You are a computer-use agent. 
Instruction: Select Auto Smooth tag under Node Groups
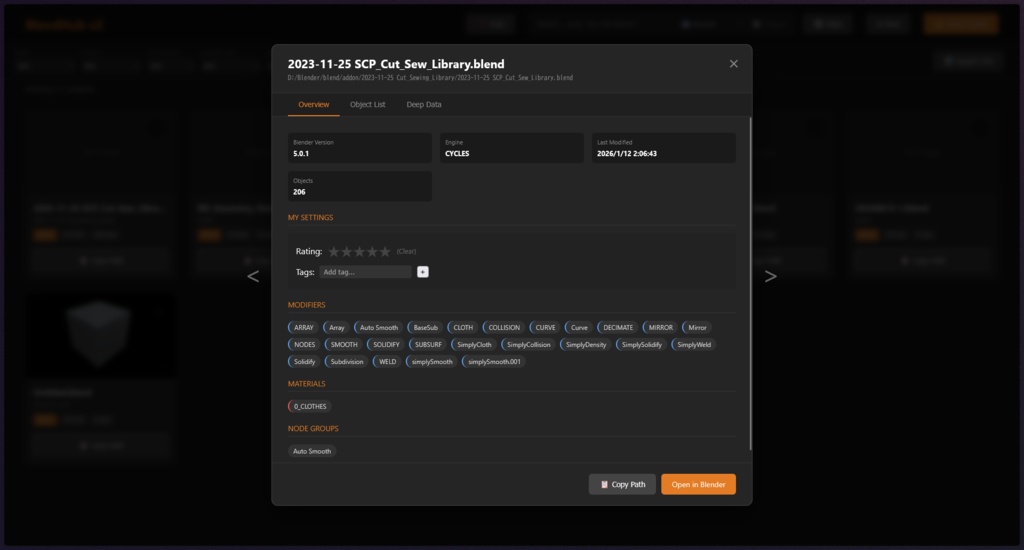pos(312,451)
